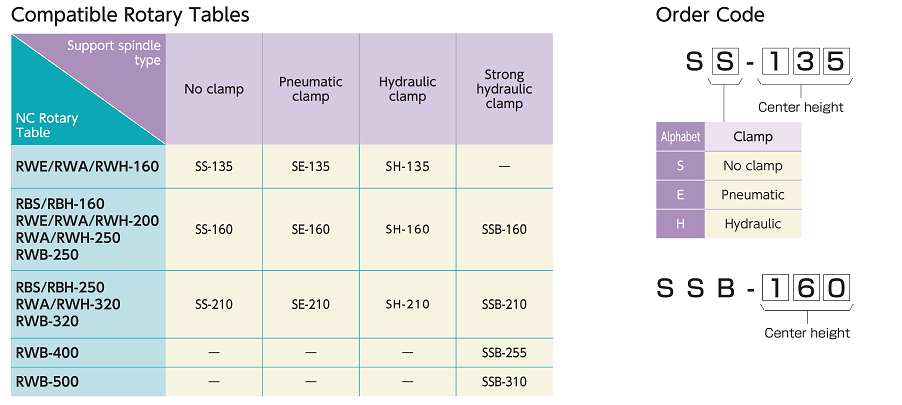Viewport: 902px width, 405px height.
Task: Click the RWE/RWA/RWH-160 row header
Action: [x=87, y=167]
